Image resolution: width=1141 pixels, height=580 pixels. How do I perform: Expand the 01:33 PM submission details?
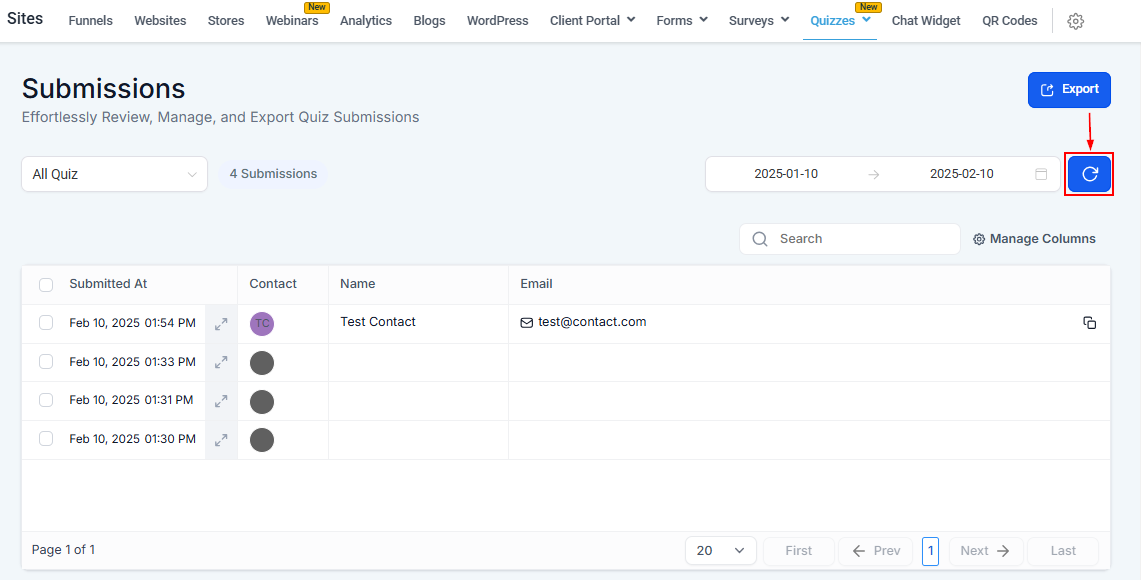click(x=221, y=362)
